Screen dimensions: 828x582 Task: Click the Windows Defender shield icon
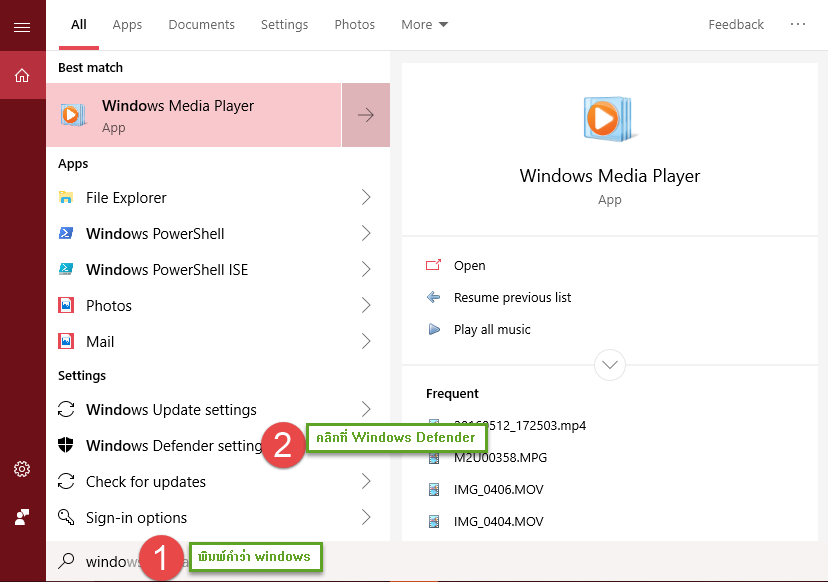tap(67, 445)
